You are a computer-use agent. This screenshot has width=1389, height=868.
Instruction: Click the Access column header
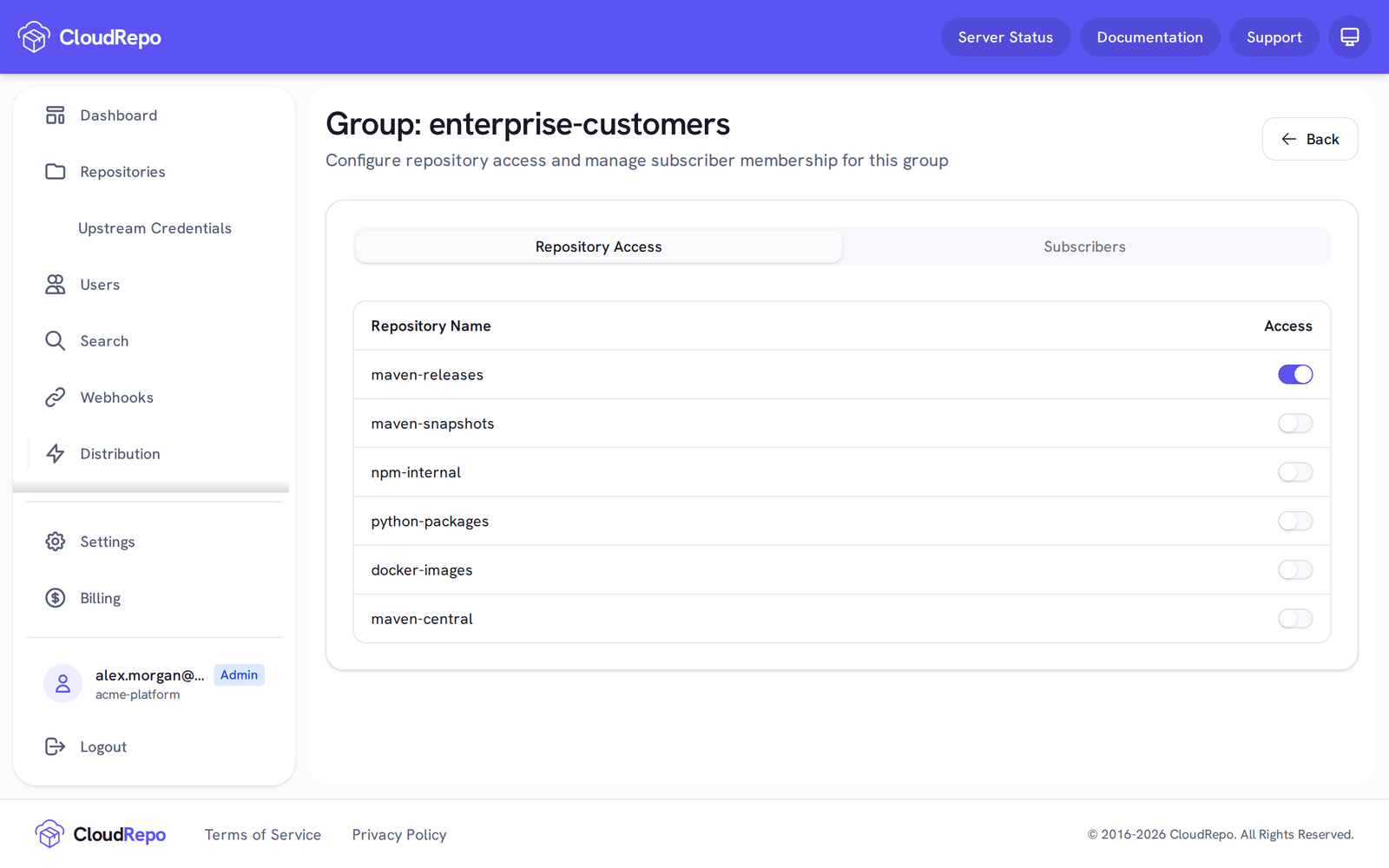(1288, 325)
